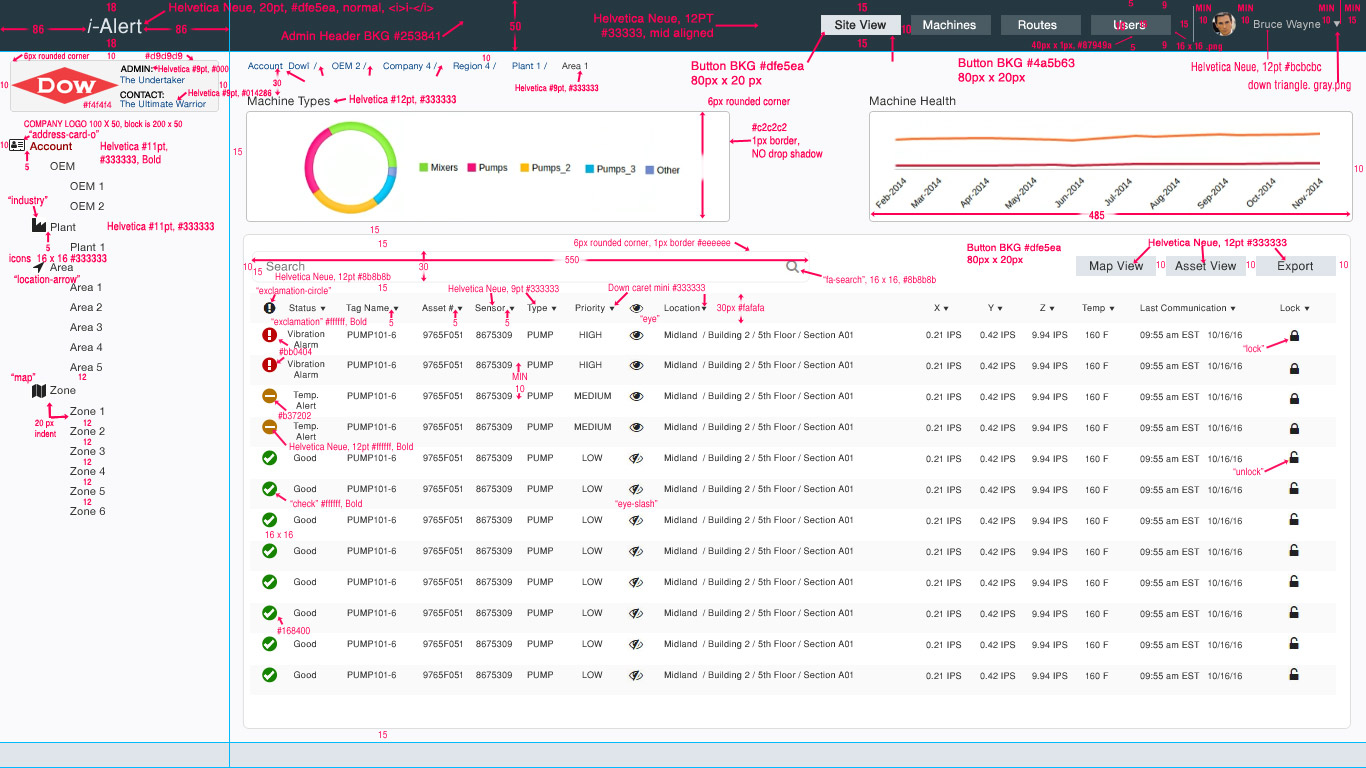The width and height of the screenshot is (1366, 768).
Task: Toggle the eye-slash icon in first LOW row
Action: click(635, 459)
